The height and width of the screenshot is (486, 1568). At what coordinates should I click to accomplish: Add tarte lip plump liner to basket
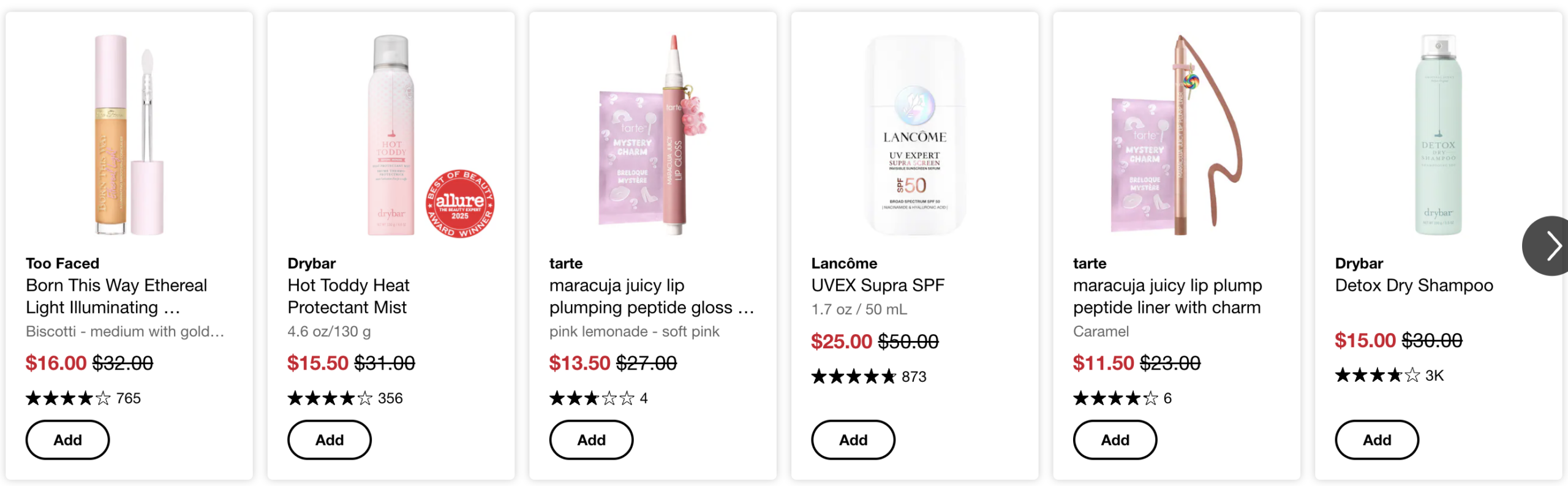pyautogui.click(x=1115, y=439)
